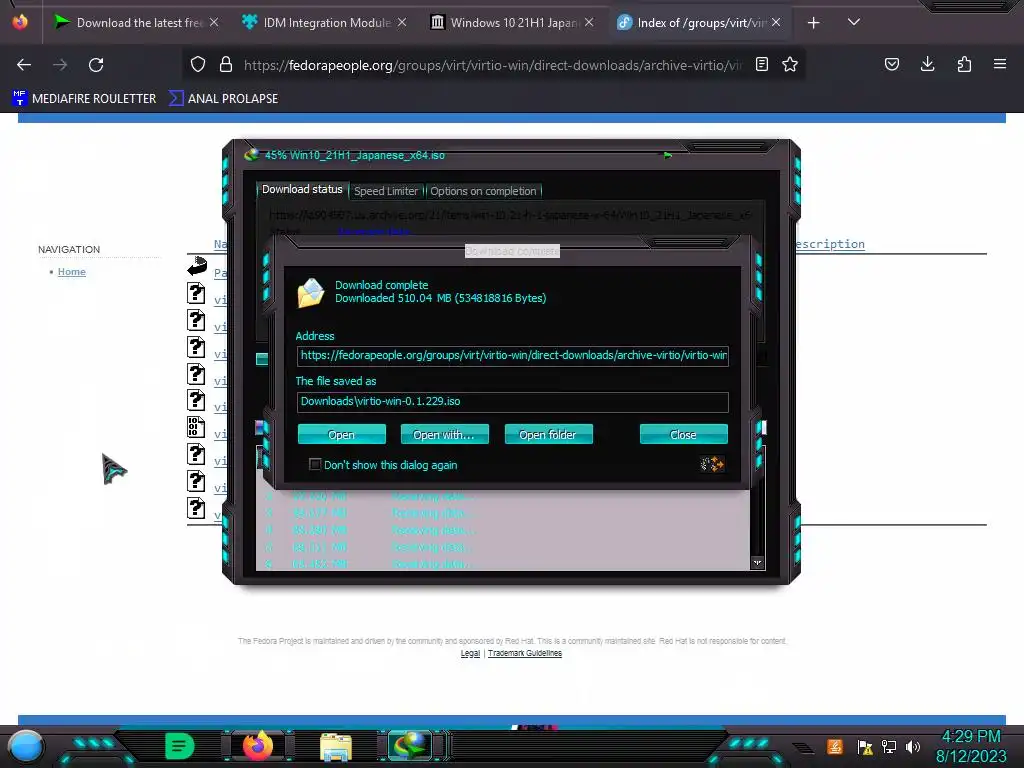The width and height of the screenshot is (1024, 768).
Task: Open the Firefox downloads panel
Action: (x=927, y=64)
